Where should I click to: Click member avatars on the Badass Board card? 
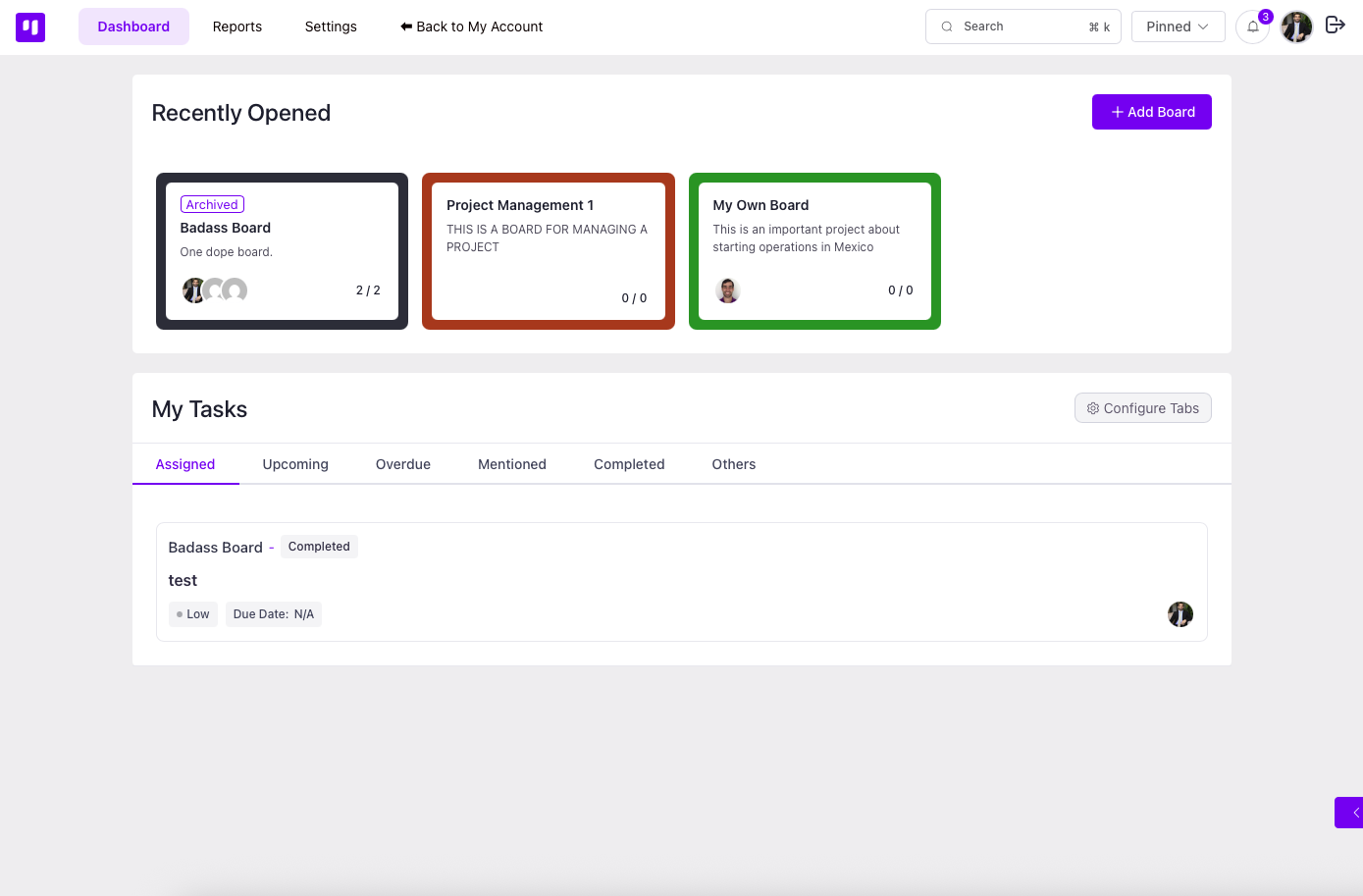click(215, 290)
